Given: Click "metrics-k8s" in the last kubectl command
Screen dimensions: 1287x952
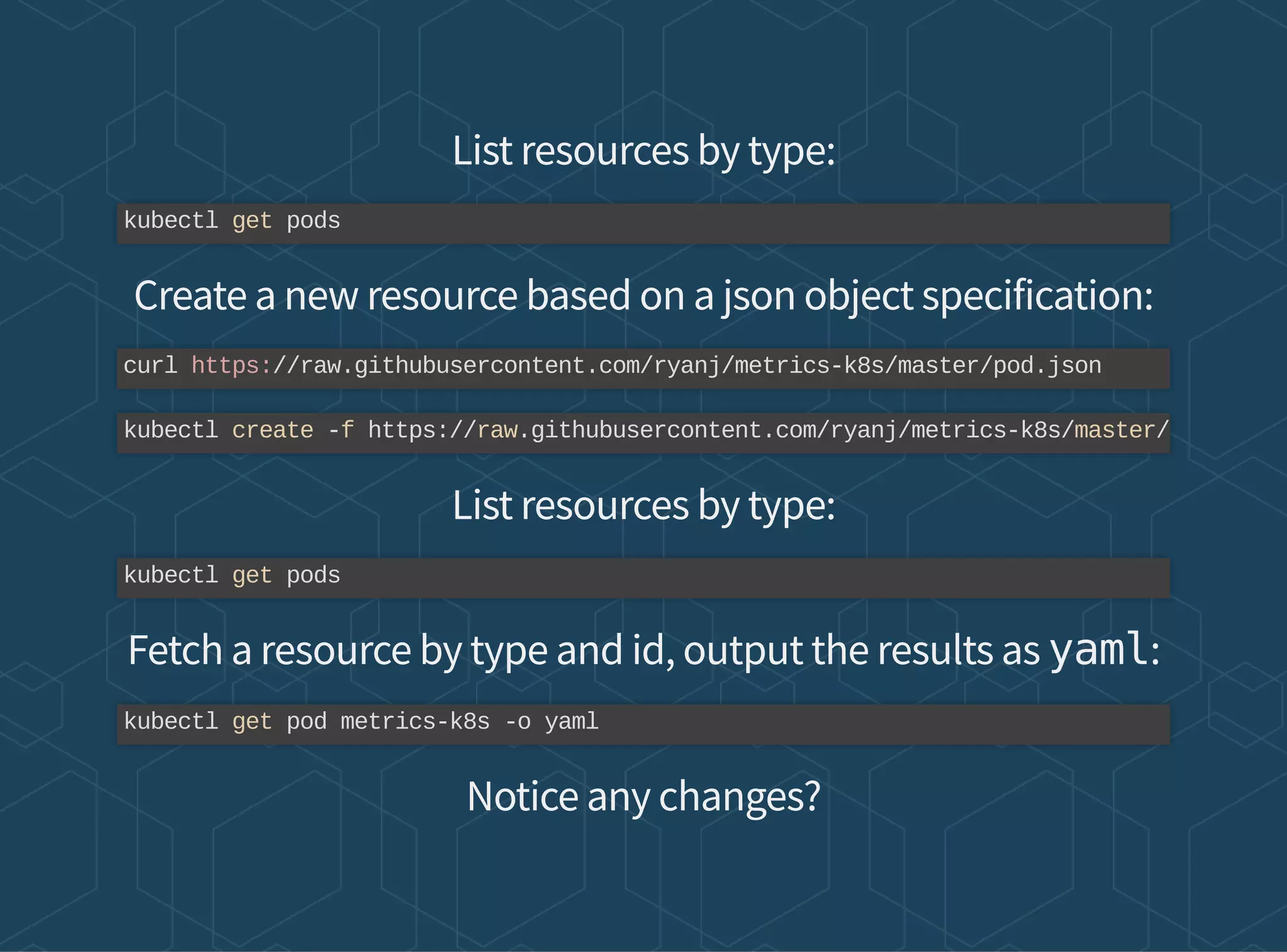Looking at the screenshot, I should point(415,721).
